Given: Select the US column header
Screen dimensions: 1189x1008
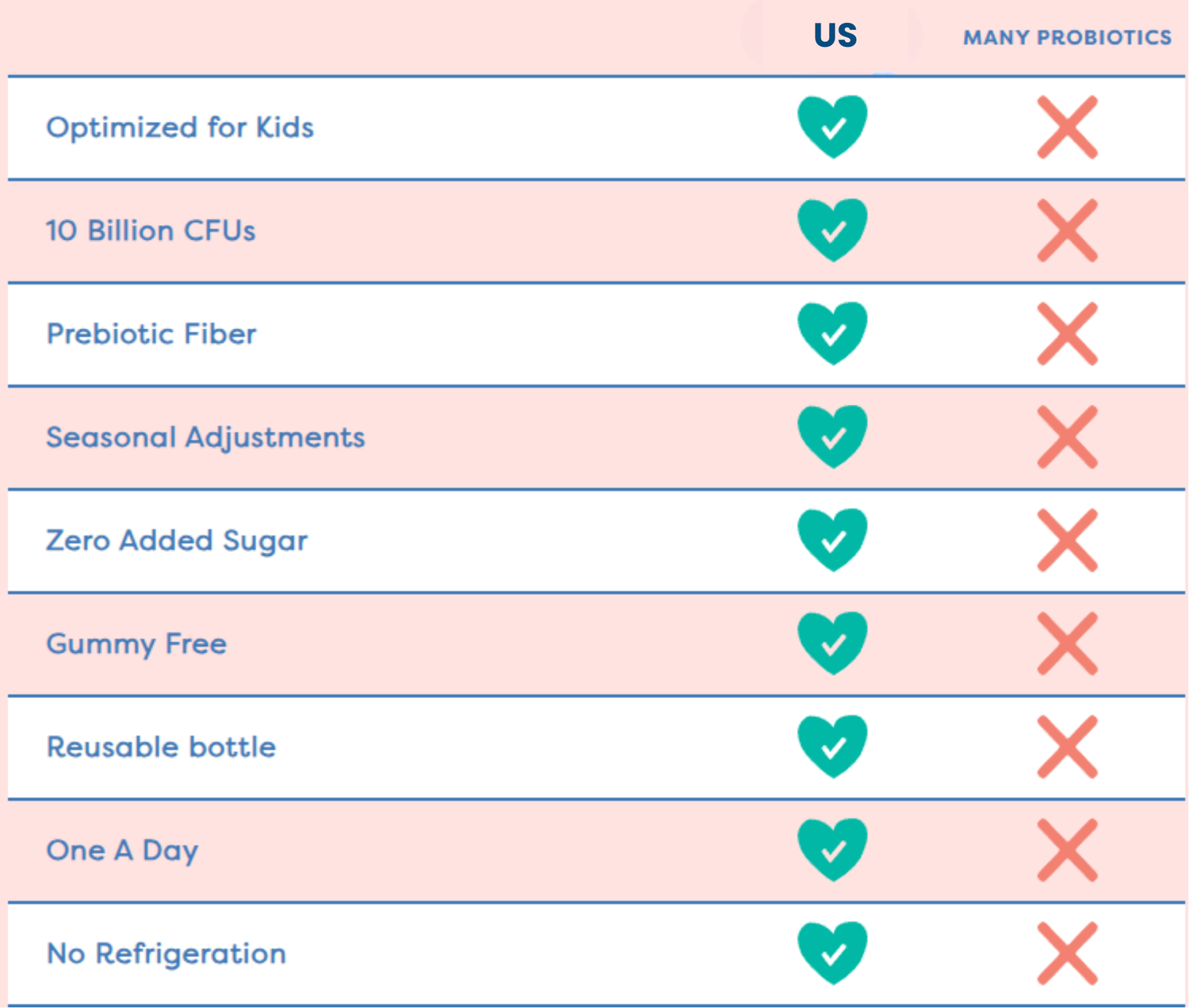Looking at the screenshot, I should point(835,36).
